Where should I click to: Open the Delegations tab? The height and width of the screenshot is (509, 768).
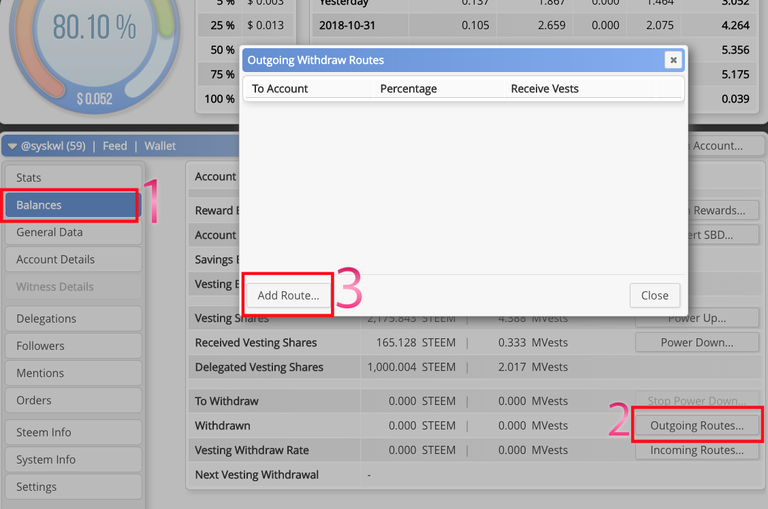tap(73, 318)
